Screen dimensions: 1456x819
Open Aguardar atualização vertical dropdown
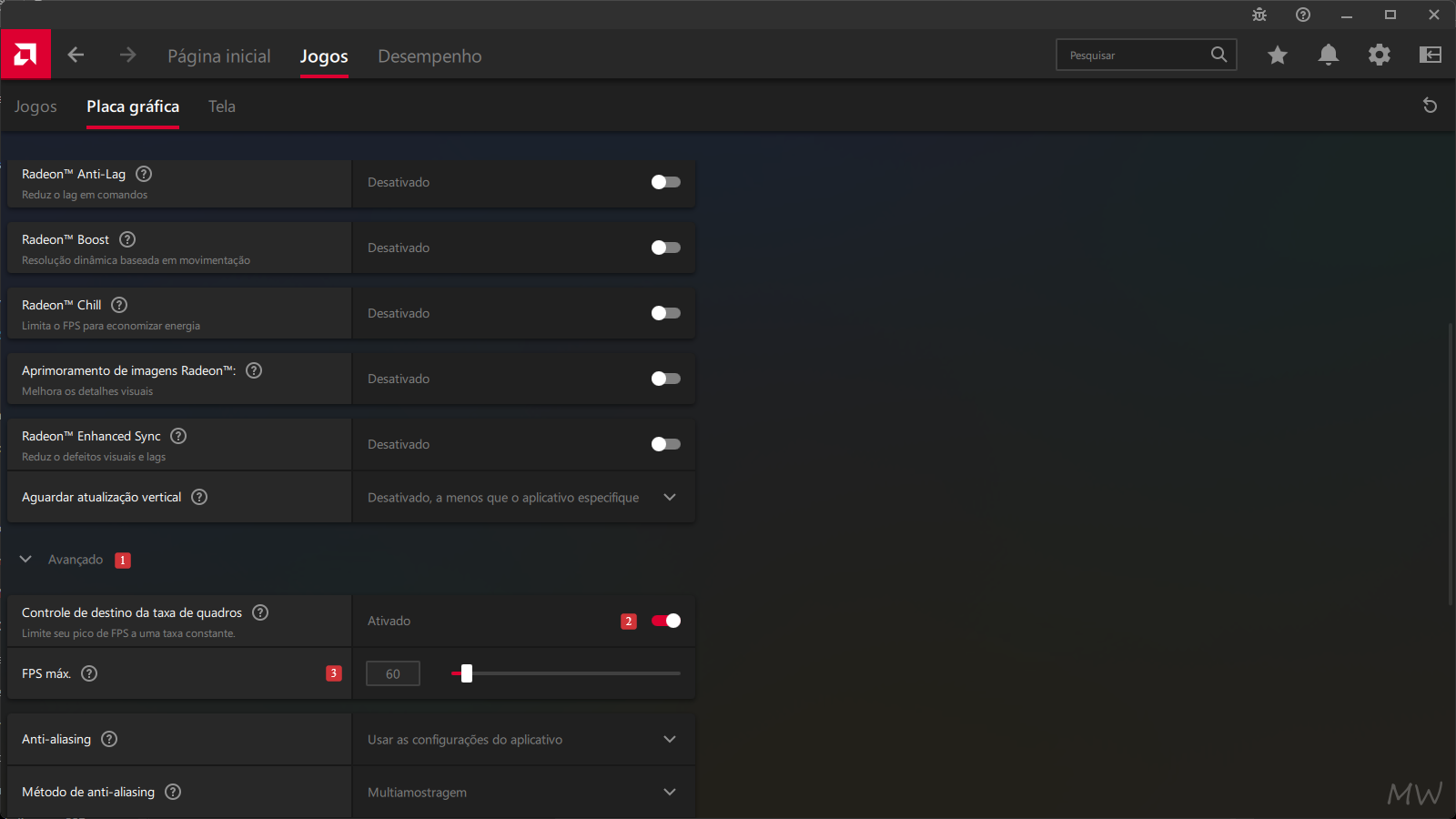pyautogui.click(x=523, y=497)
